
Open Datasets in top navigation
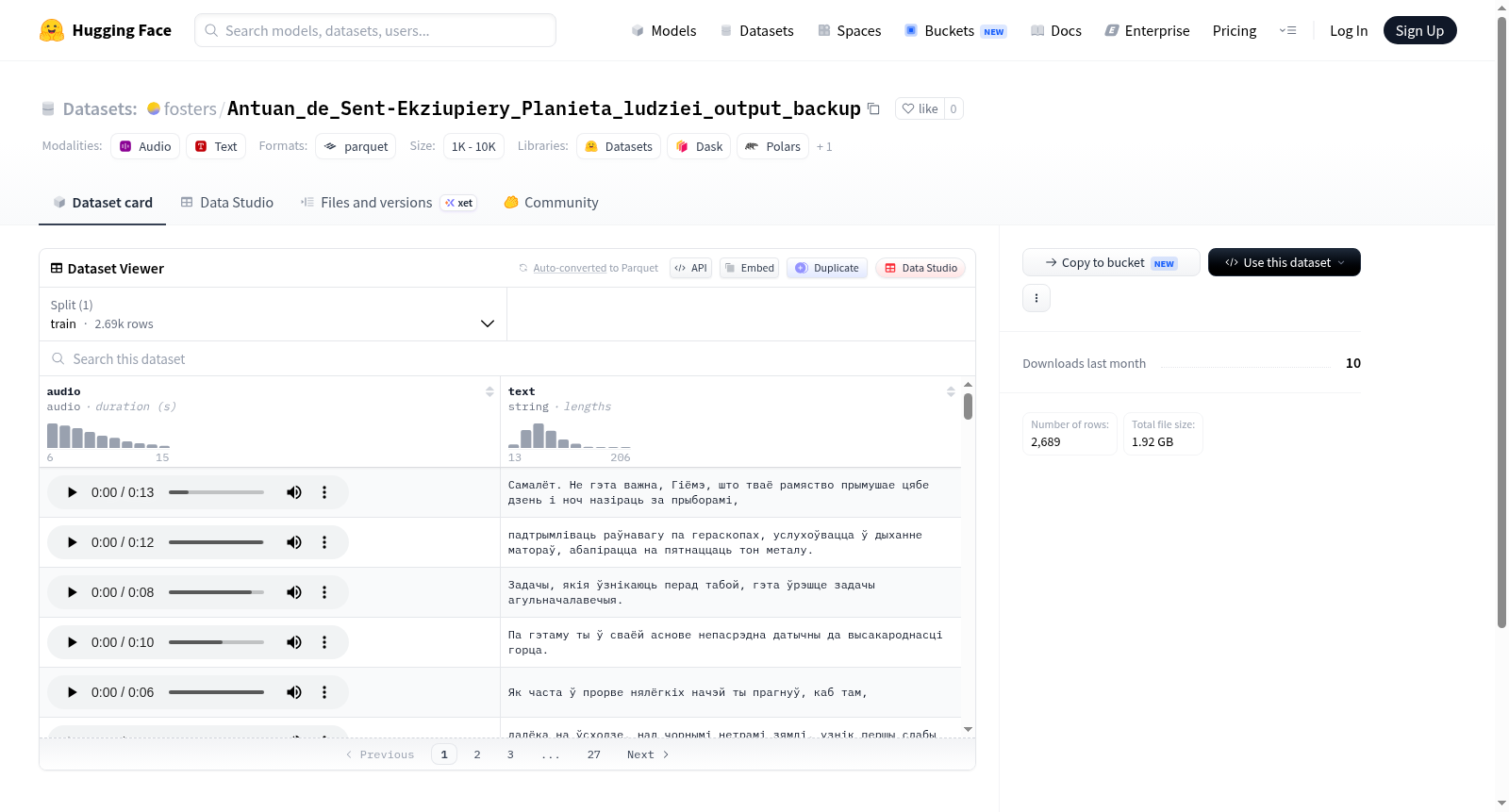756,30
